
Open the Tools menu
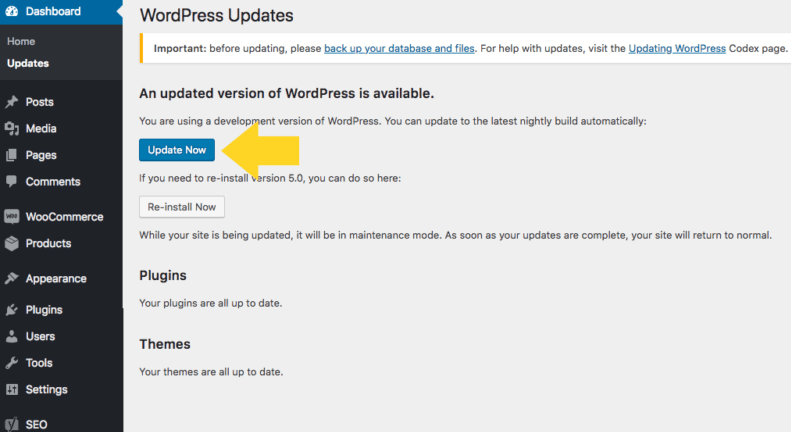(39, 363)
